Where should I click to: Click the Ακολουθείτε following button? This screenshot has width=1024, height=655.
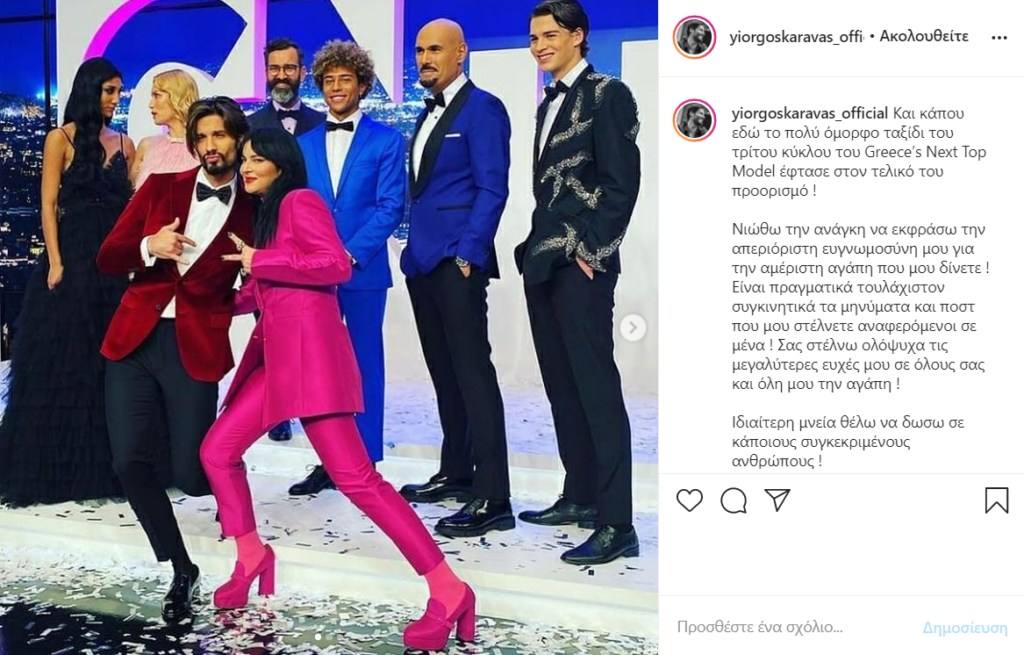click(923, 37)
